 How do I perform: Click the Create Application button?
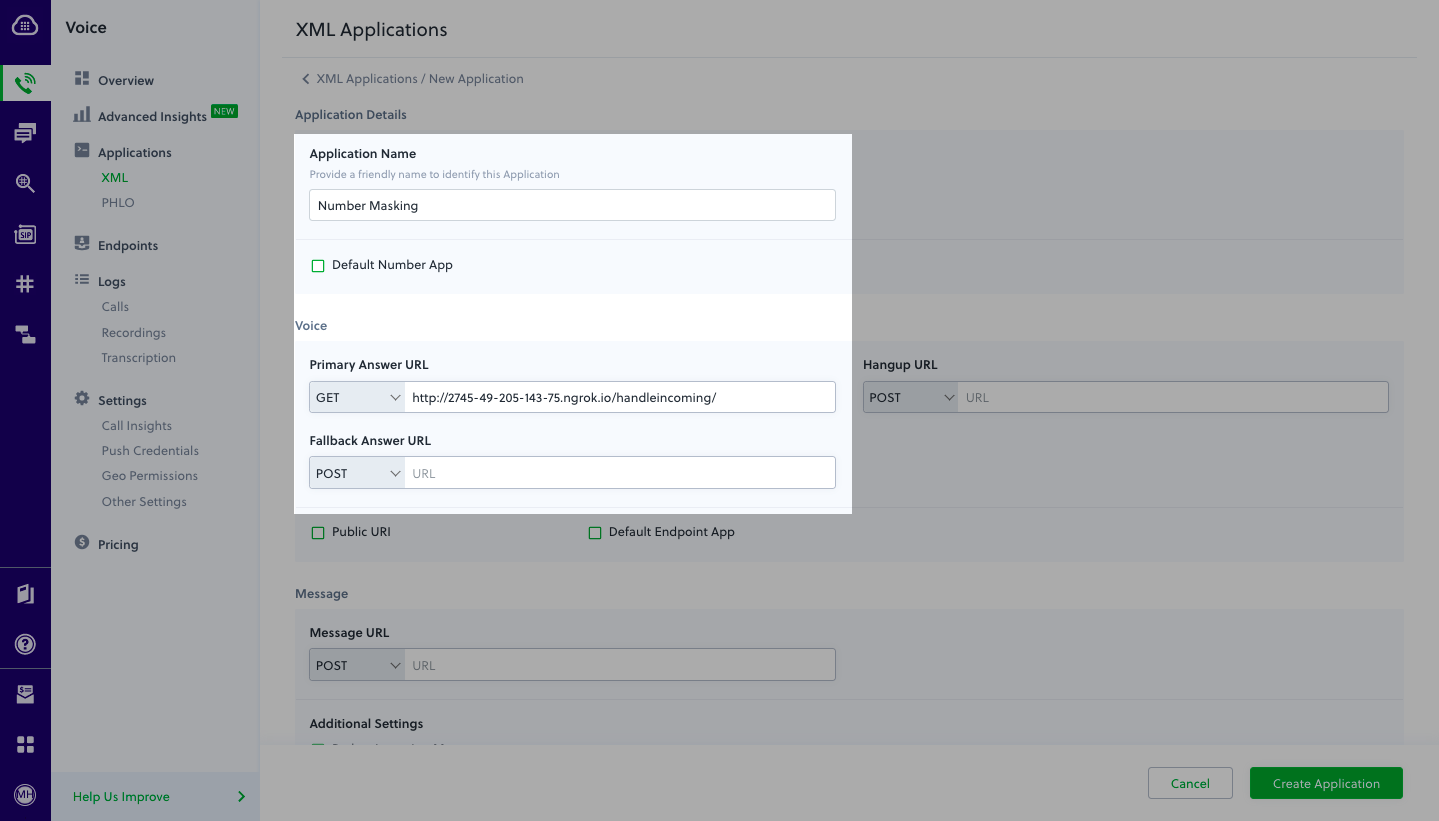tap(1325, 783)
